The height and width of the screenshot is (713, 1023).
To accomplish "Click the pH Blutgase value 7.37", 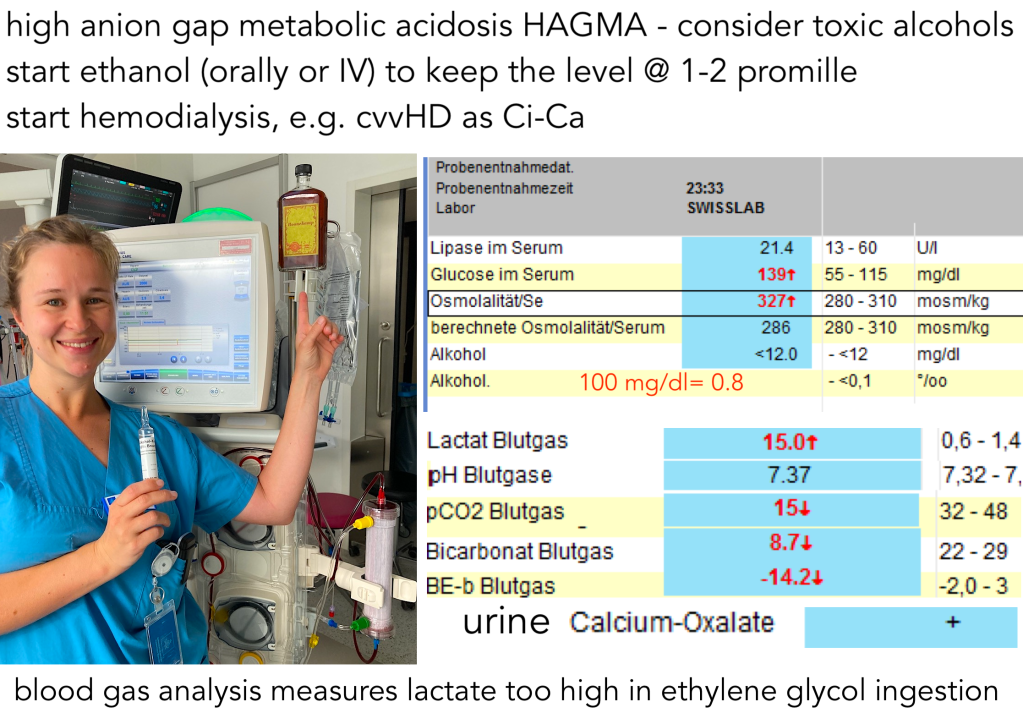I will [790, 475].
